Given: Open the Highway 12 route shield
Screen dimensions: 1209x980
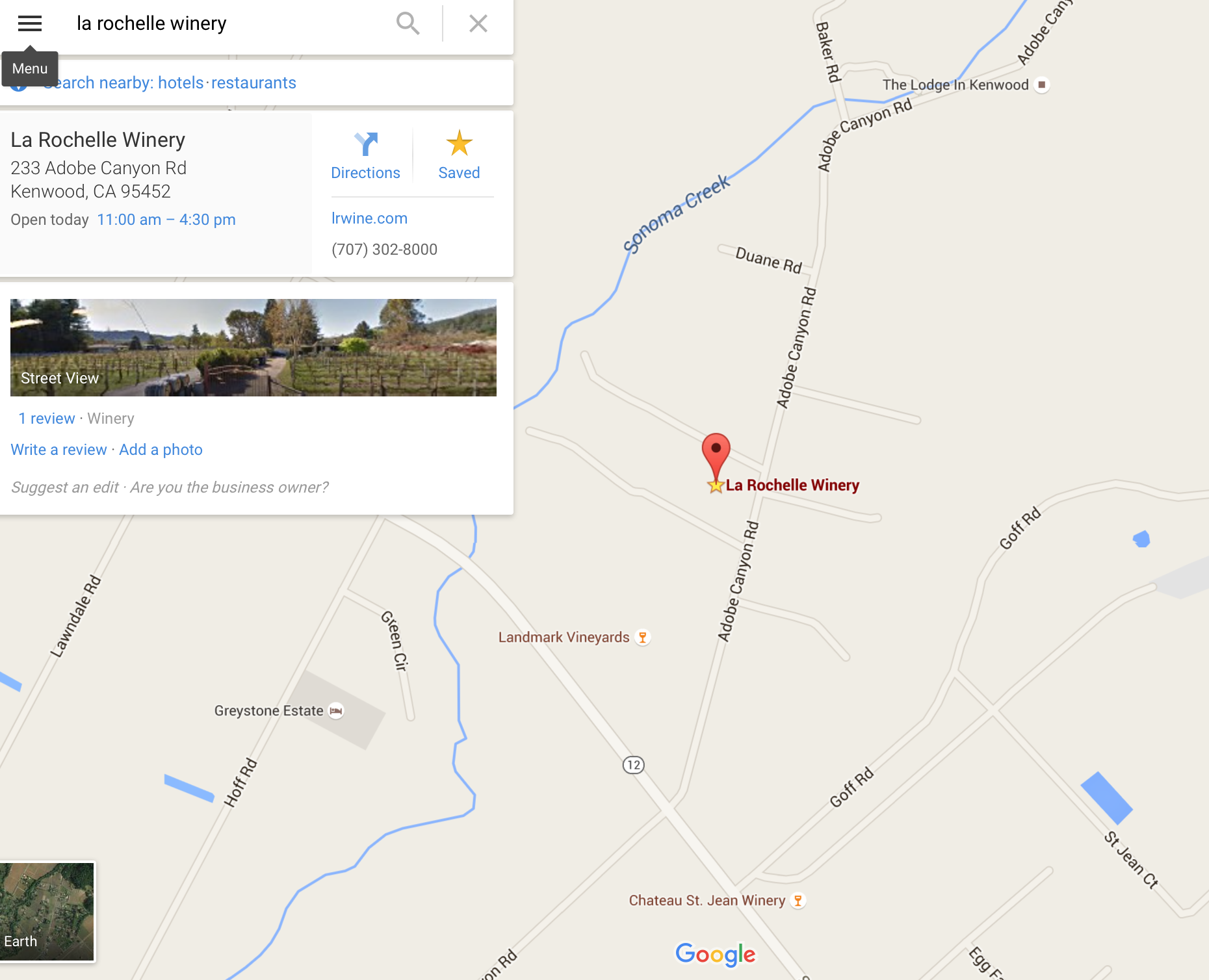Looking at the screenshot, I should pos(633,765).
